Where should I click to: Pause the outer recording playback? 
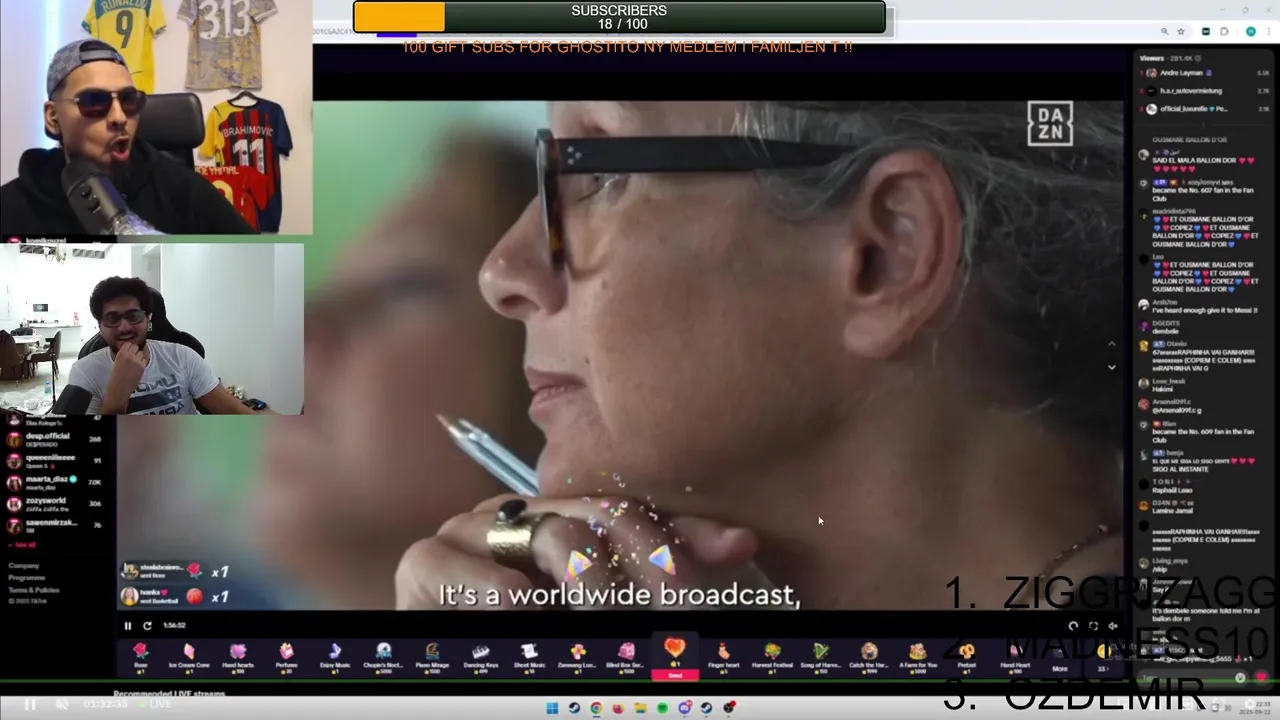(30, 705)
